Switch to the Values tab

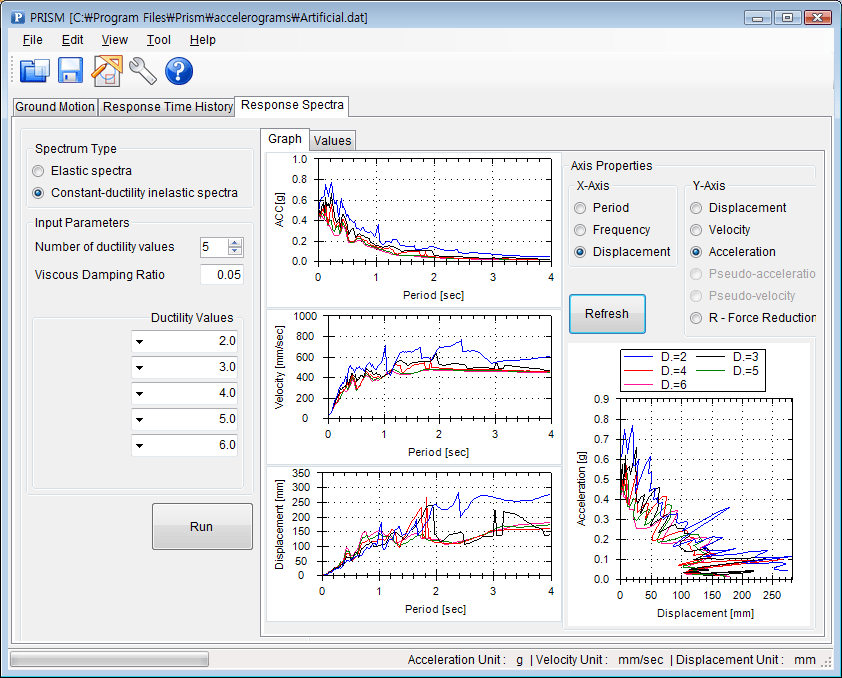coord(332,140)
